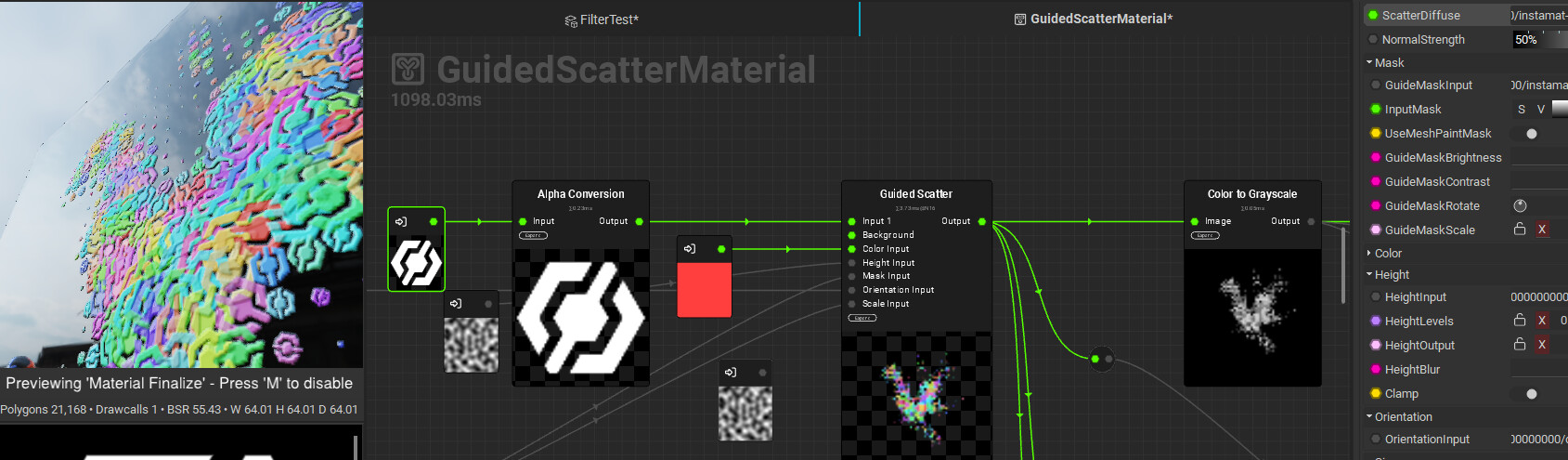Click the Expose button on Color to Grayscale
The image size is (1568, 460).
(x=1205, y=236)
